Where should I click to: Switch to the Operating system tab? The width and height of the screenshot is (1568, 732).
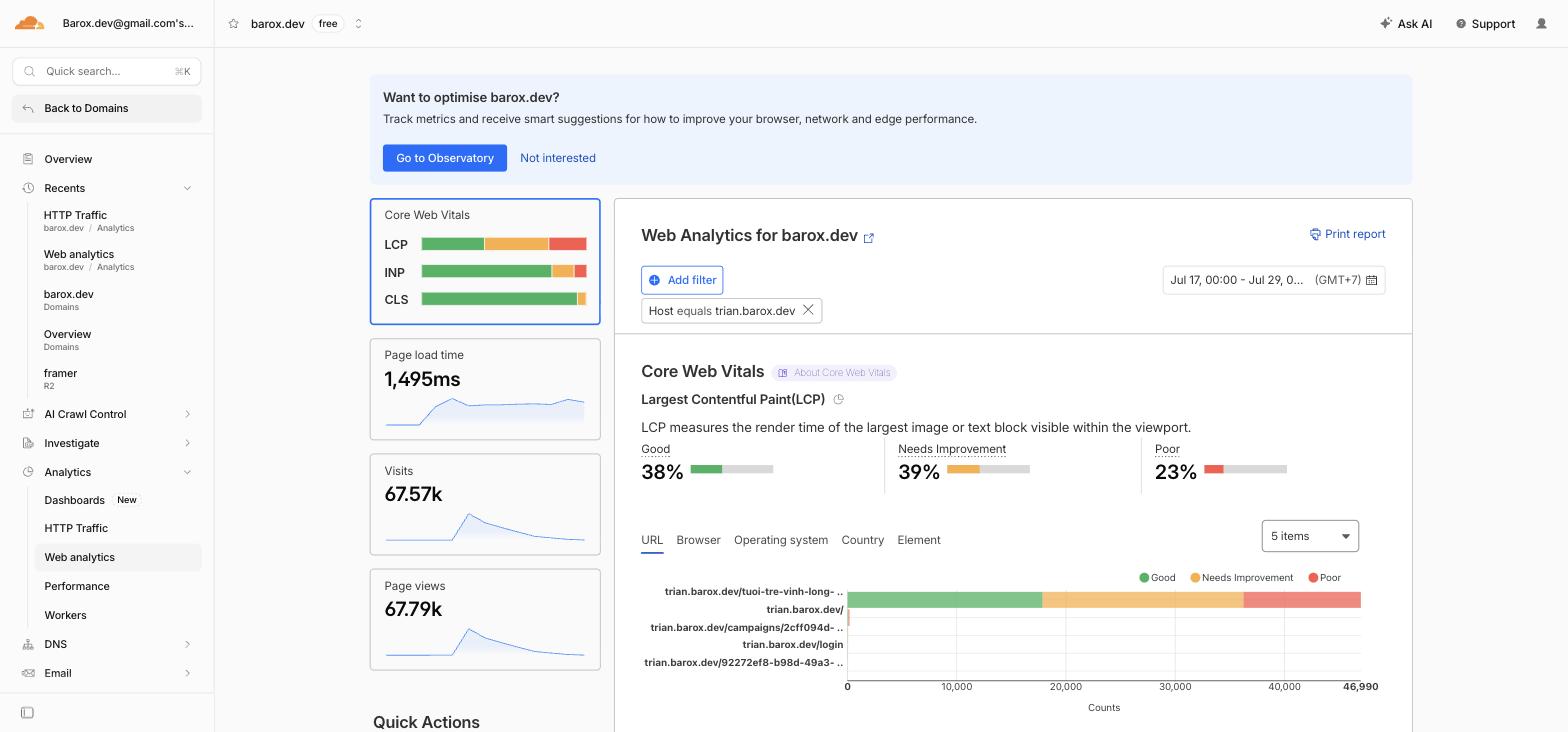(x=781, y=540)
